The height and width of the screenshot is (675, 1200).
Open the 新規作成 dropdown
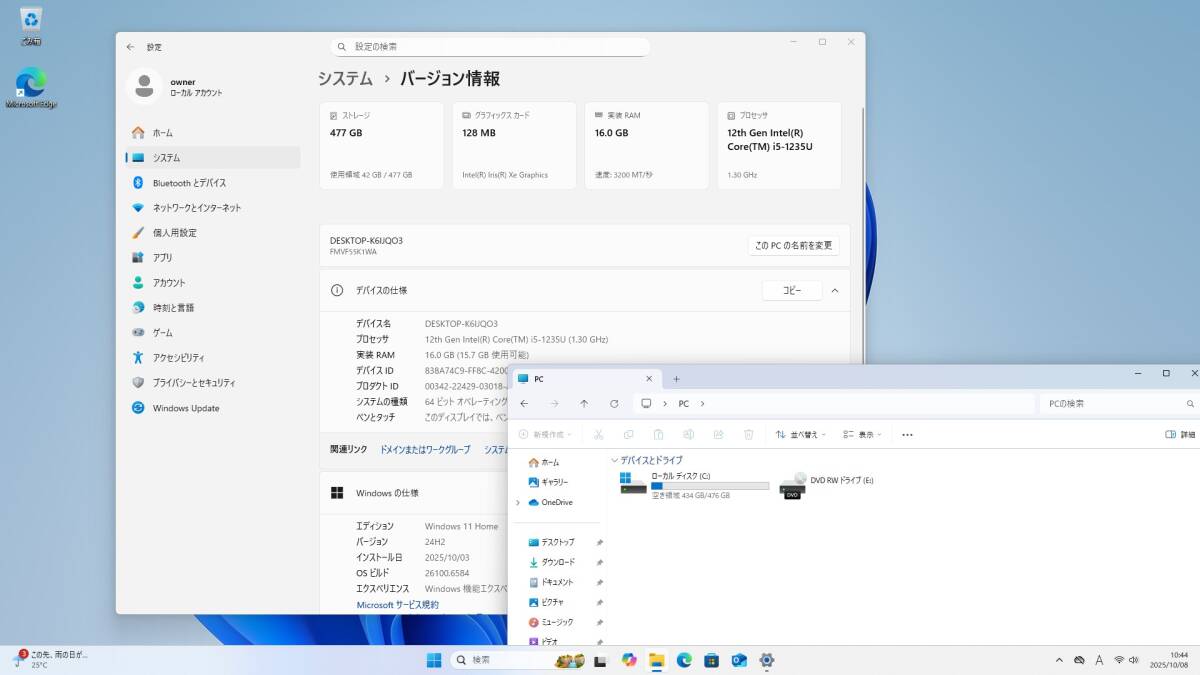click(x=546, y=434)
